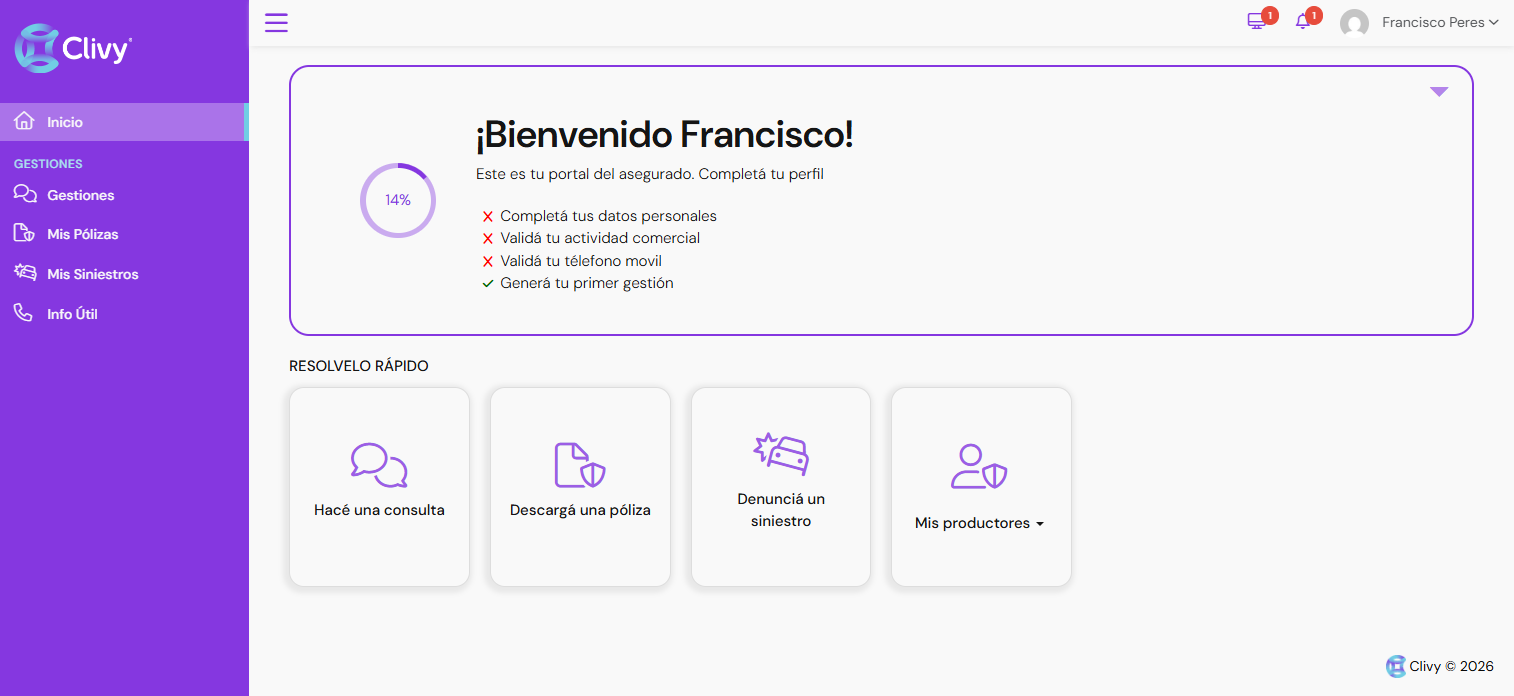Click the speech bubbles consultation icon
1514x696 pixels.
click(x=379, y=465)
